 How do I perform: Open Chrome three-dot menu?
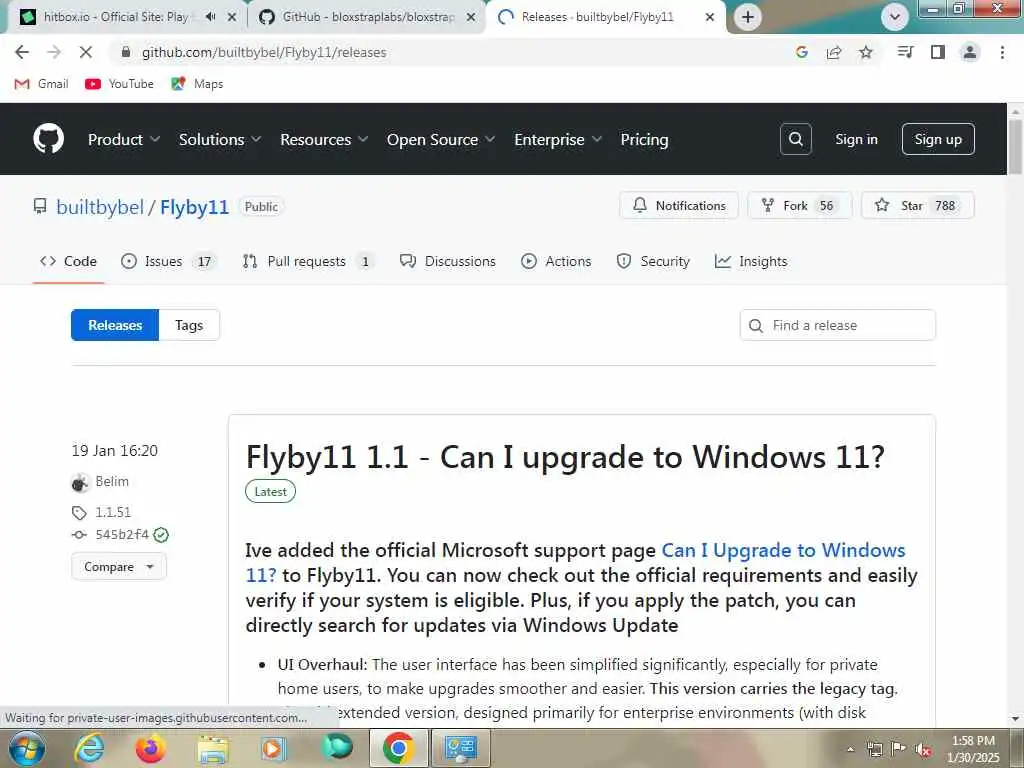1002,52
